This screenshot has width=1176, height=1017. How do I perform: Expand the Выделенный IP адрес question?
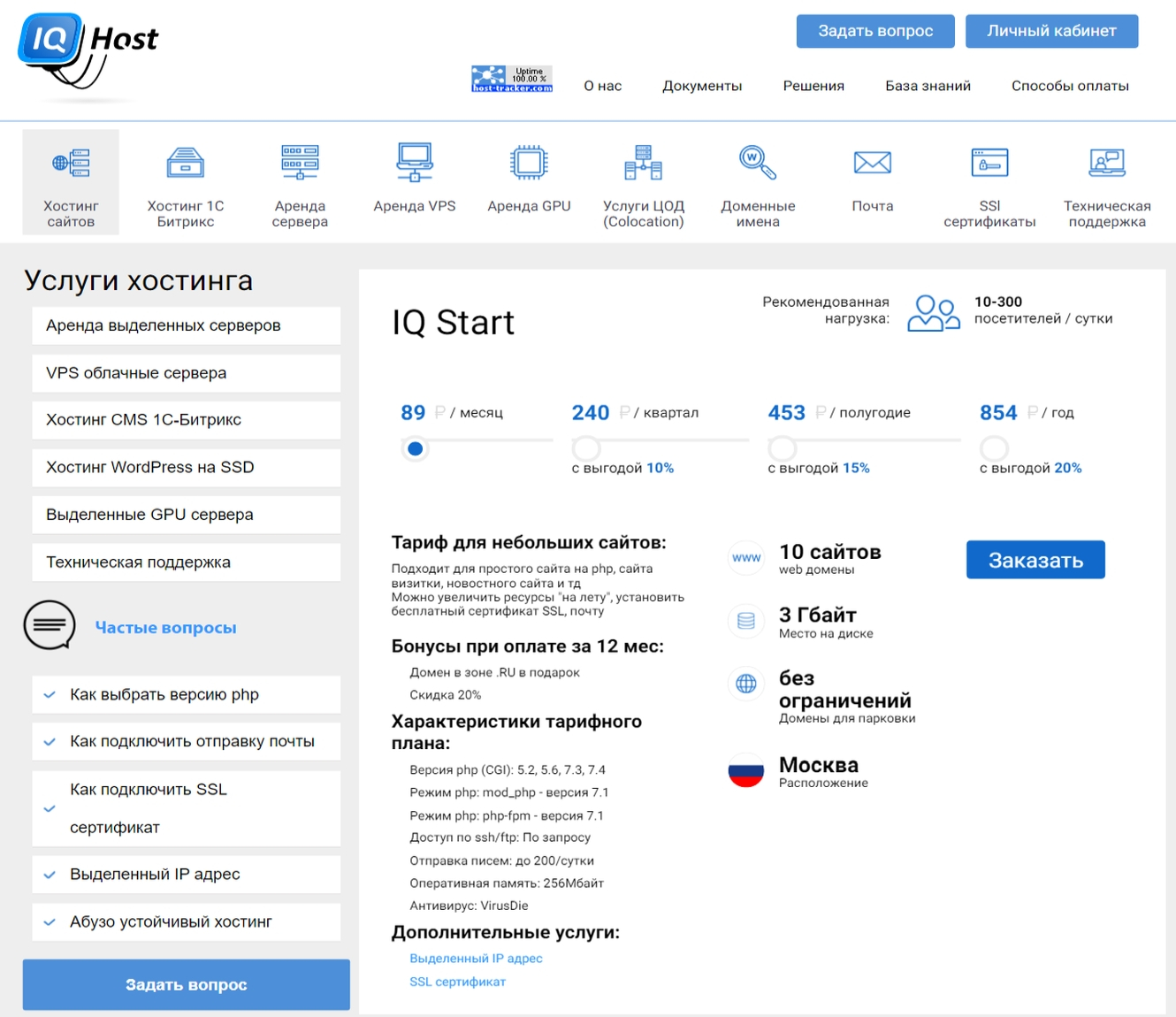[x=187, y=875]
